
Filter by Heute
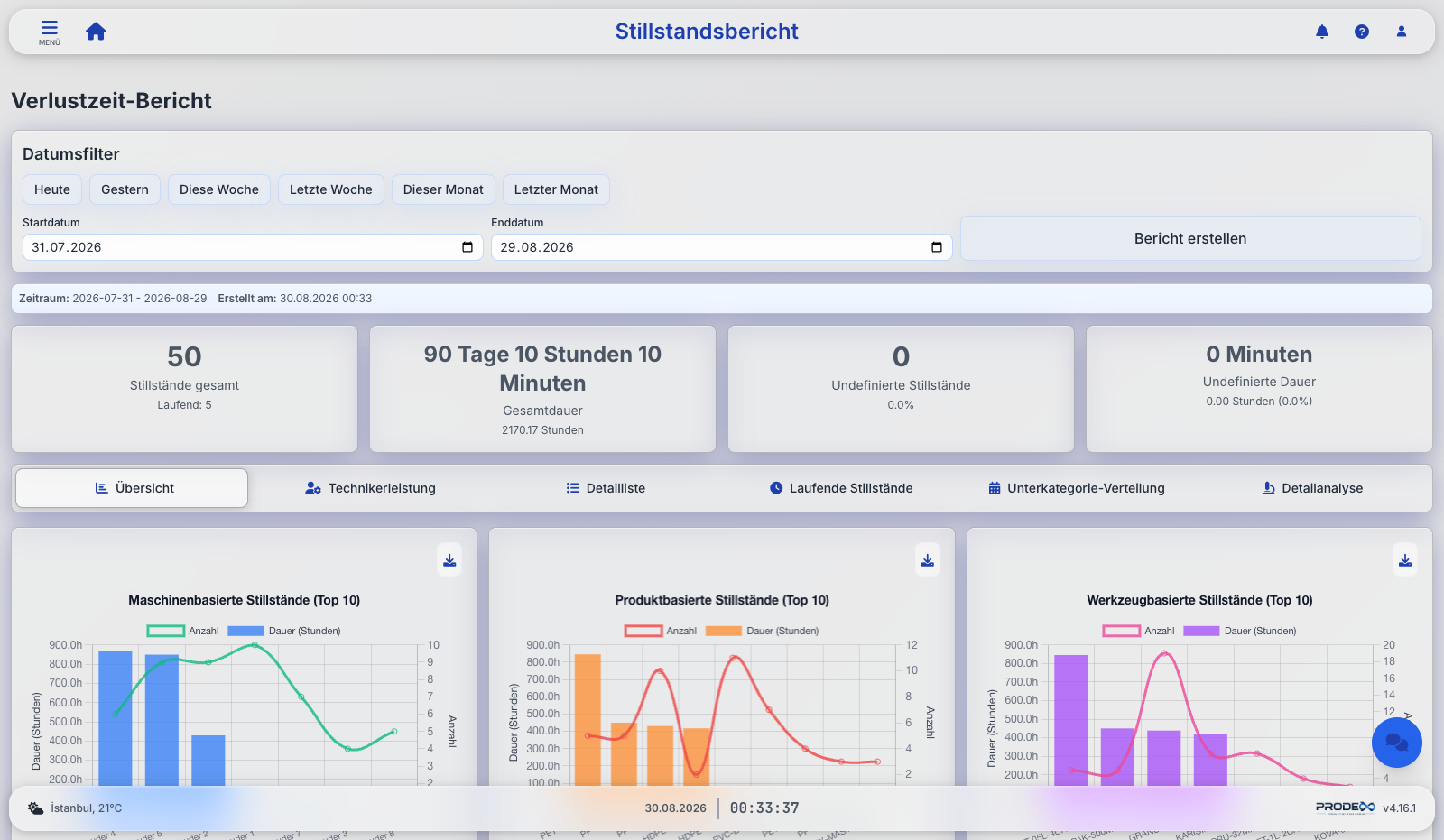(x=52, y=189)
